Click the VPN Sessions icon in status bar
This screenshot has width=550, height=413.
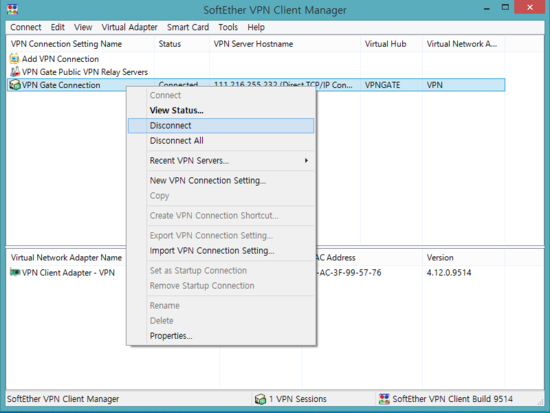click(x=260, y=399)
